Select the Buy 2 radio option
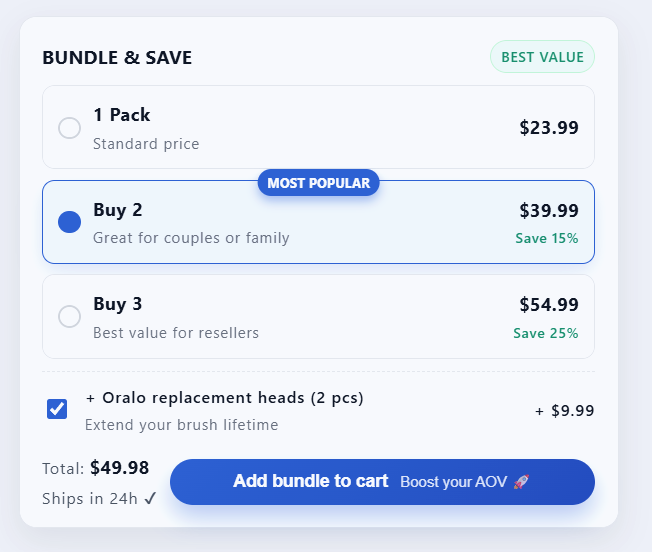This screenshot has height=552, width=652. [x=69, y=222]
